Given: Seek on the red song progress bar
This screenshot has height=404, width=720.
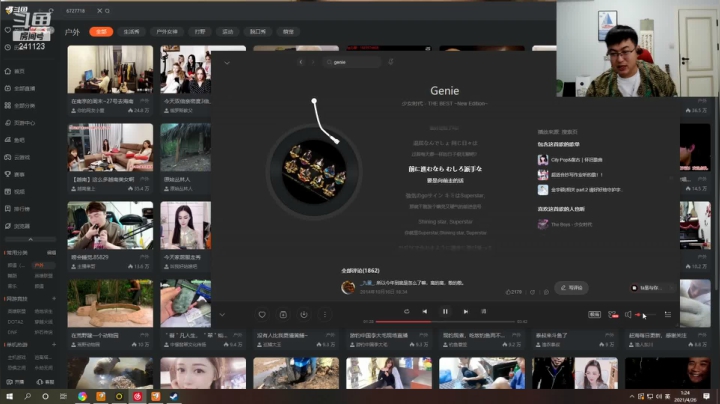Looking at the screenshot, I should tap(445, 321).
